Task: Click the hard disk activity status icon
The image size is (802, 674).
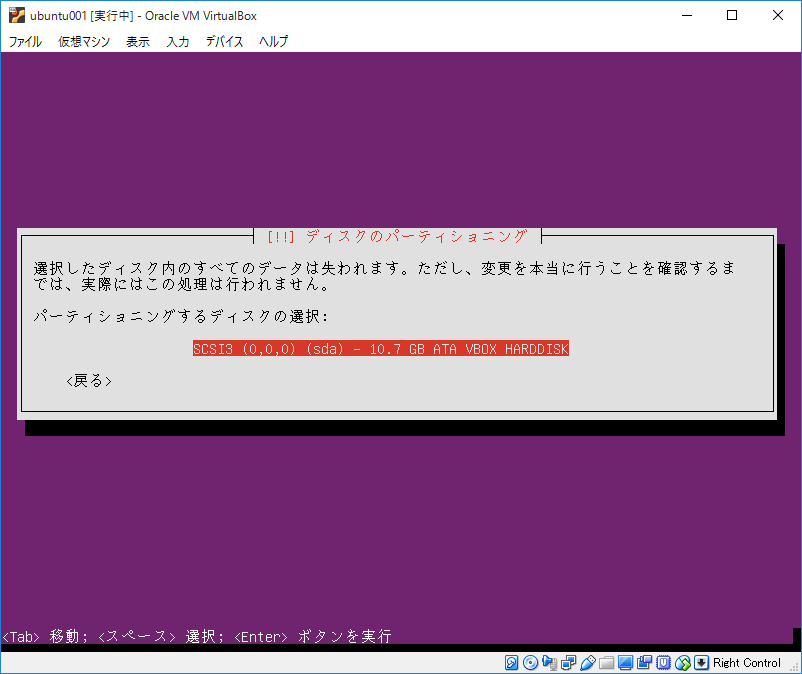Action: (513, 662)
